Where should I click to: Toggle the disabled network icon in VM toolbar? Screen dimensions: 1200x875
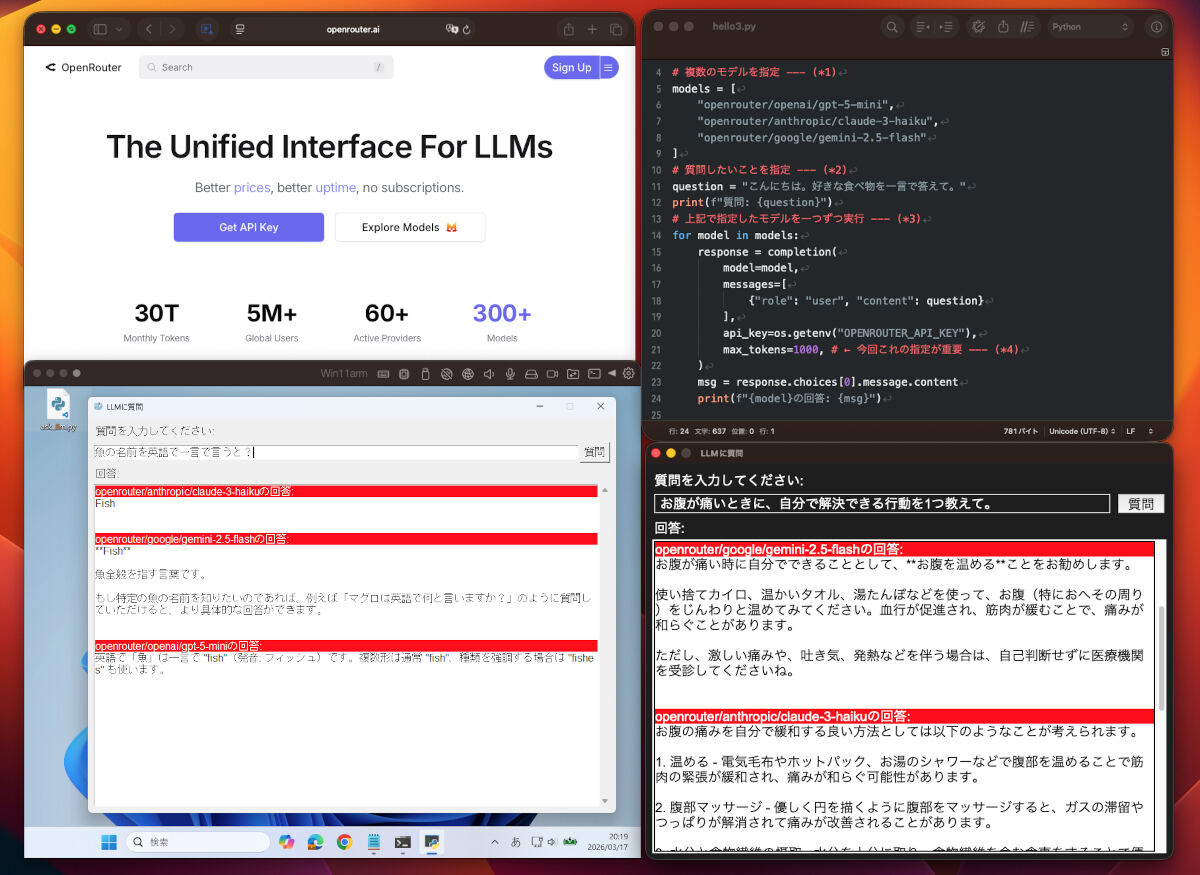click(x=446, y=372)
